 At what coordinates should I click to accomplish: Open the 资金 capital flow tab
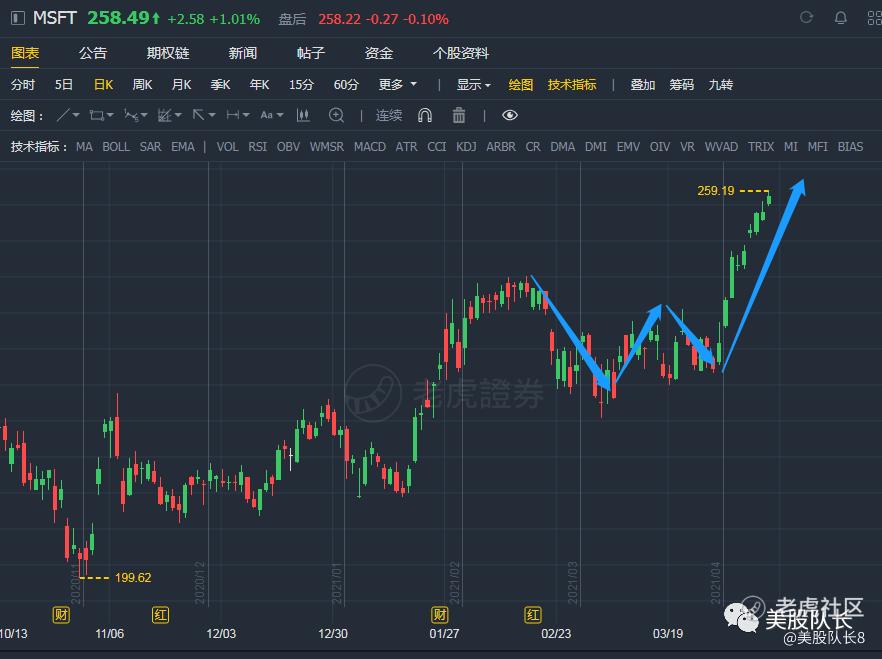tap(379, 53)
